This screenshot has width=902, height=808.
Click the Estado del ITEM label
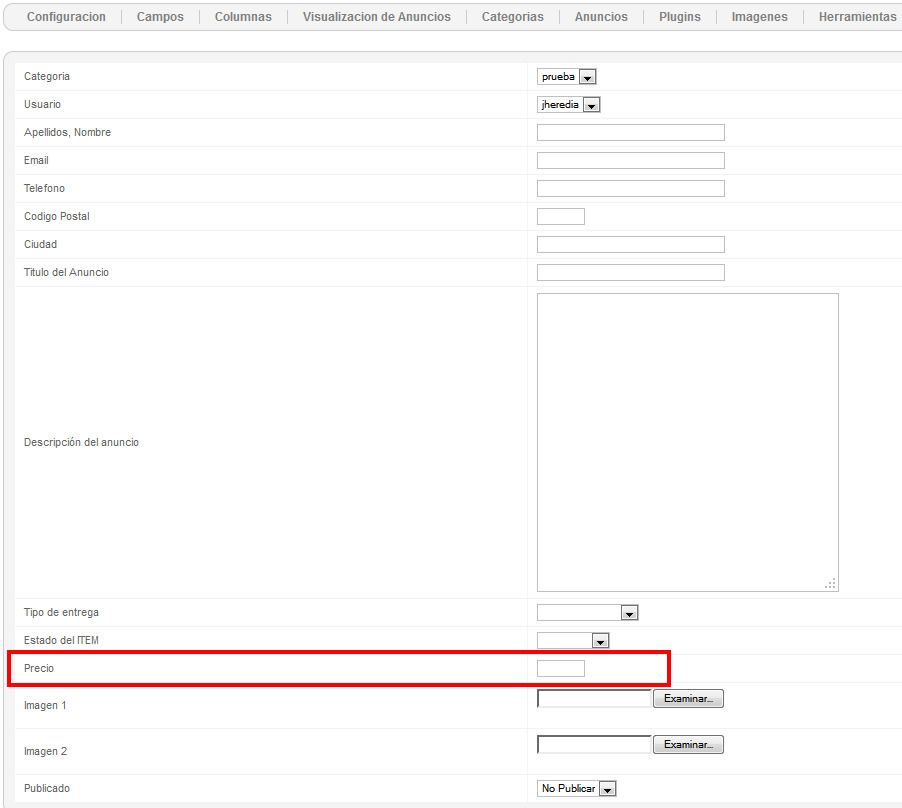(61, 640)
